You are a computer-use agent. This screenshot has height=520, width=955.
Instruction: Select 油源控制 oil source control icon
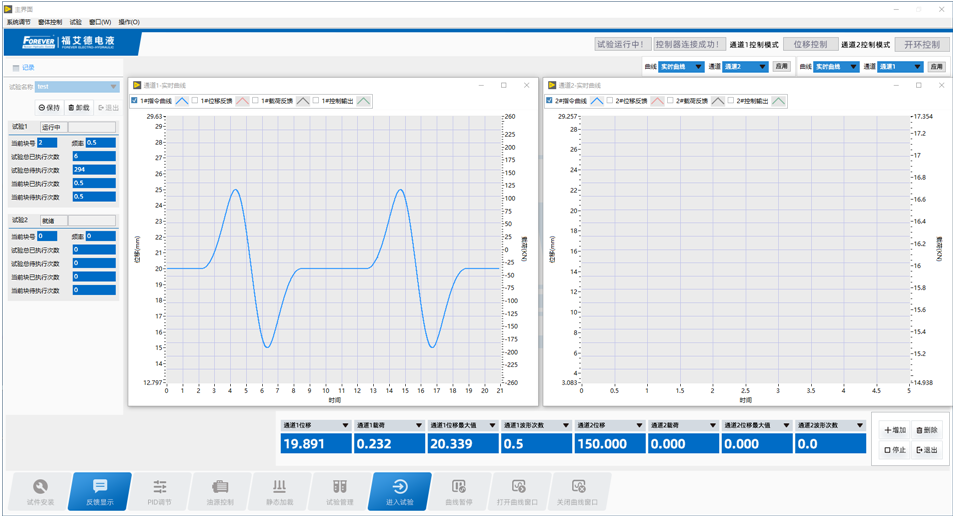219,491
